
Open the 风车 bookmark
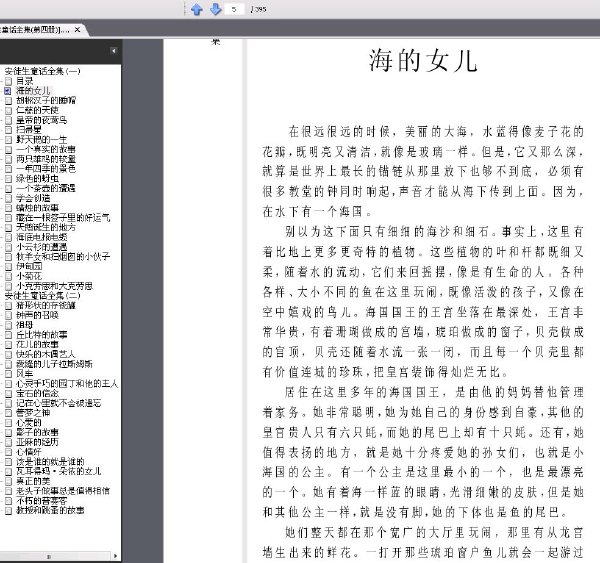point(24,374)
